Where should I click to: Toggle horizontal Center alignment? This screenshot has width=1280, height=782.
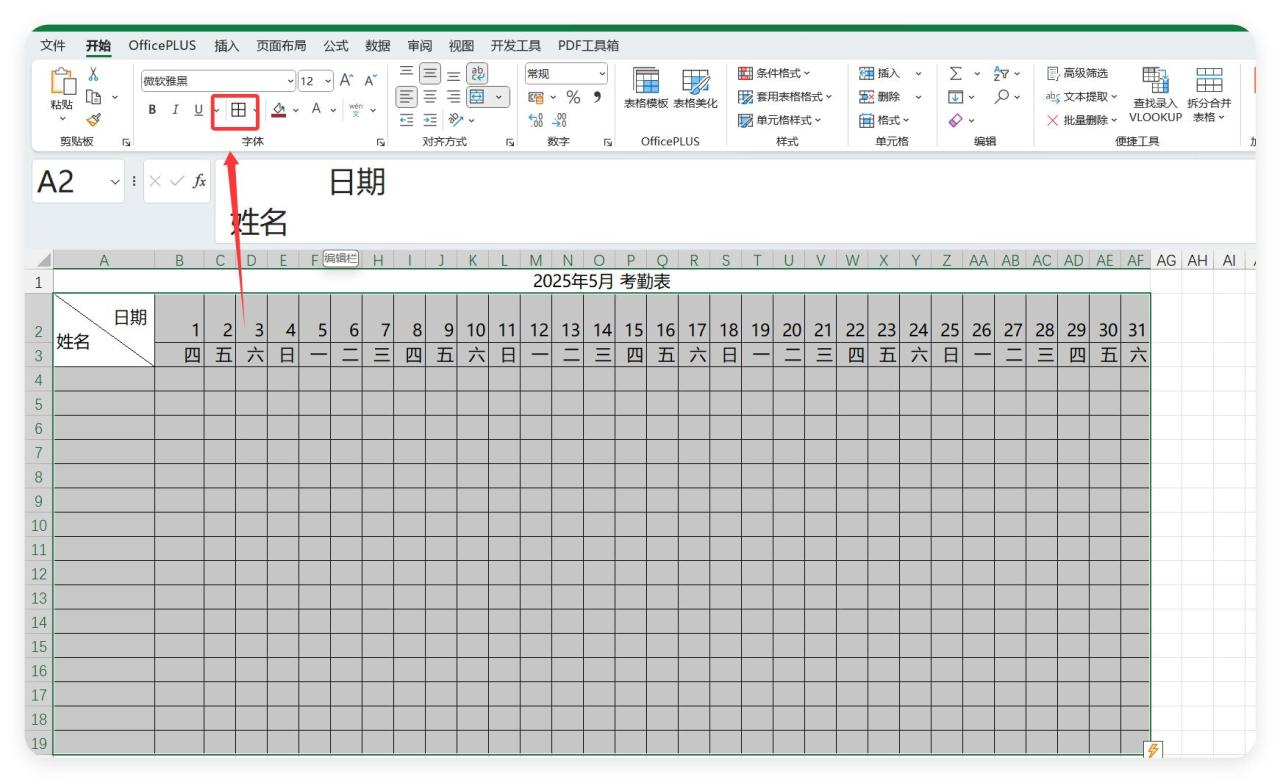(x=430, y=97)
